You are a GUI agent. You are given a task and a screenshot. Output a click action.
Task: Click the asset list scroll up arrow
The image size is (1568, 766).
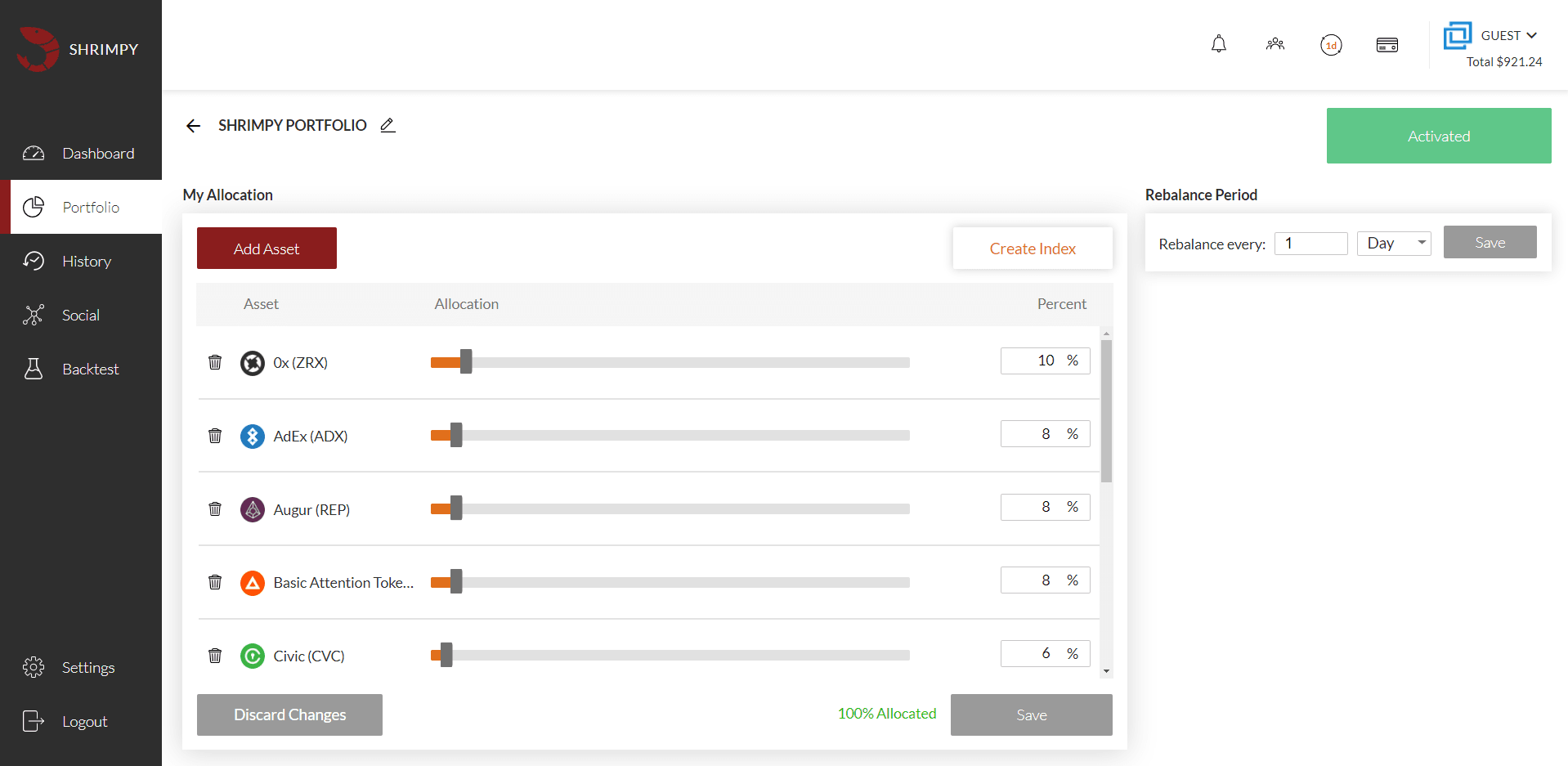1106,334
